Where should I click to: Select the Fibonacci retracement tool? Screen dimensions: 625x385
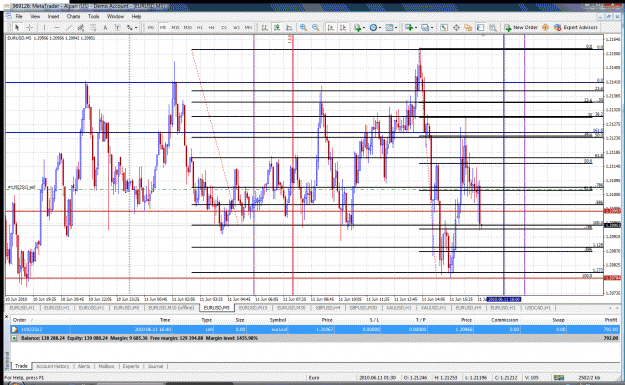[x=93, y=28]
